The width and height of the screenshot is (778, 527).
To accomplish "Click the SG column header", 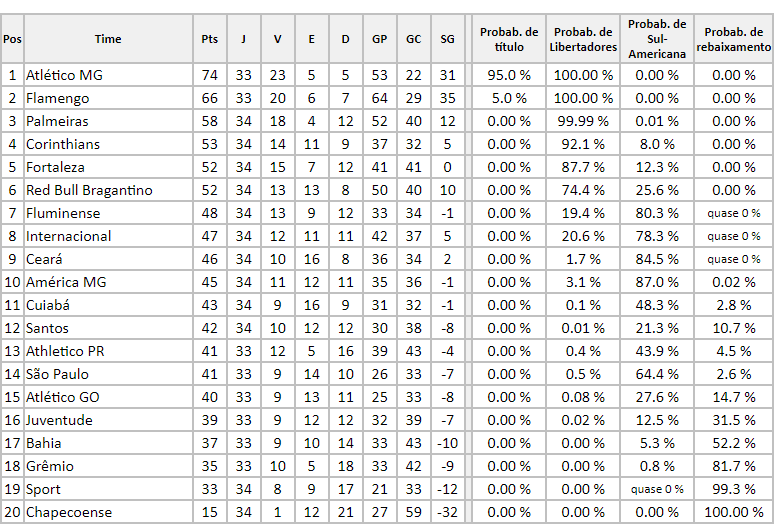I will point(447,39).
